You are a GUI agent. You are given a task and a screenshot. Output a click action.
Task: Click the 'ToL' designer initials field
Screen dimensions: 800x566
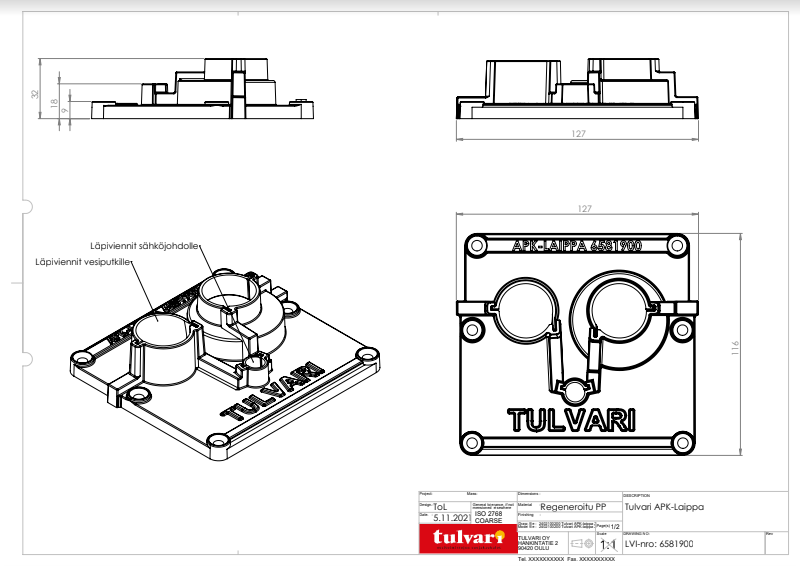pos(440,507)
